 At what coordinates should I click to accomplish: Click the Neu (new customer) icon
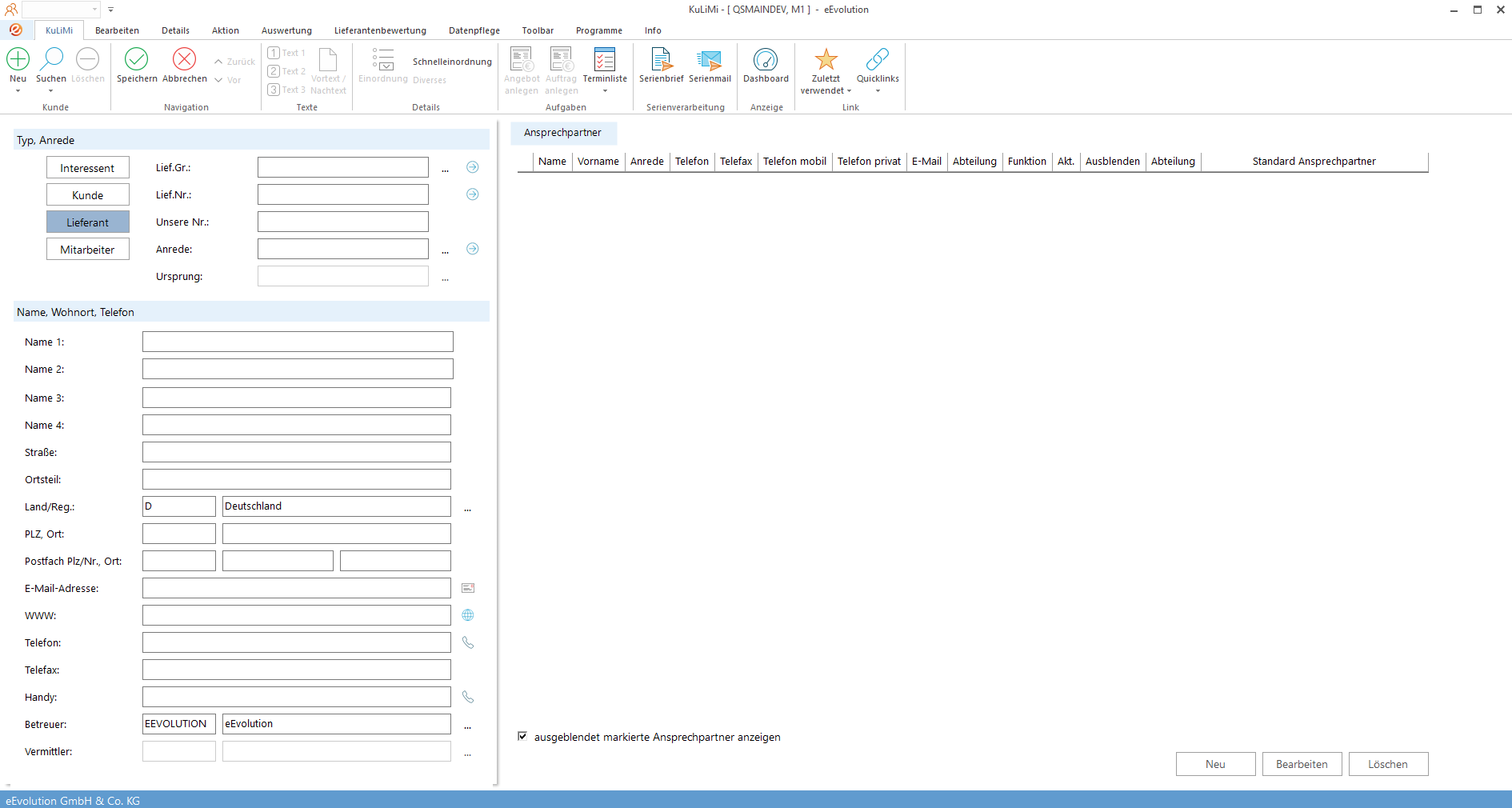click(x=18, y=59)
